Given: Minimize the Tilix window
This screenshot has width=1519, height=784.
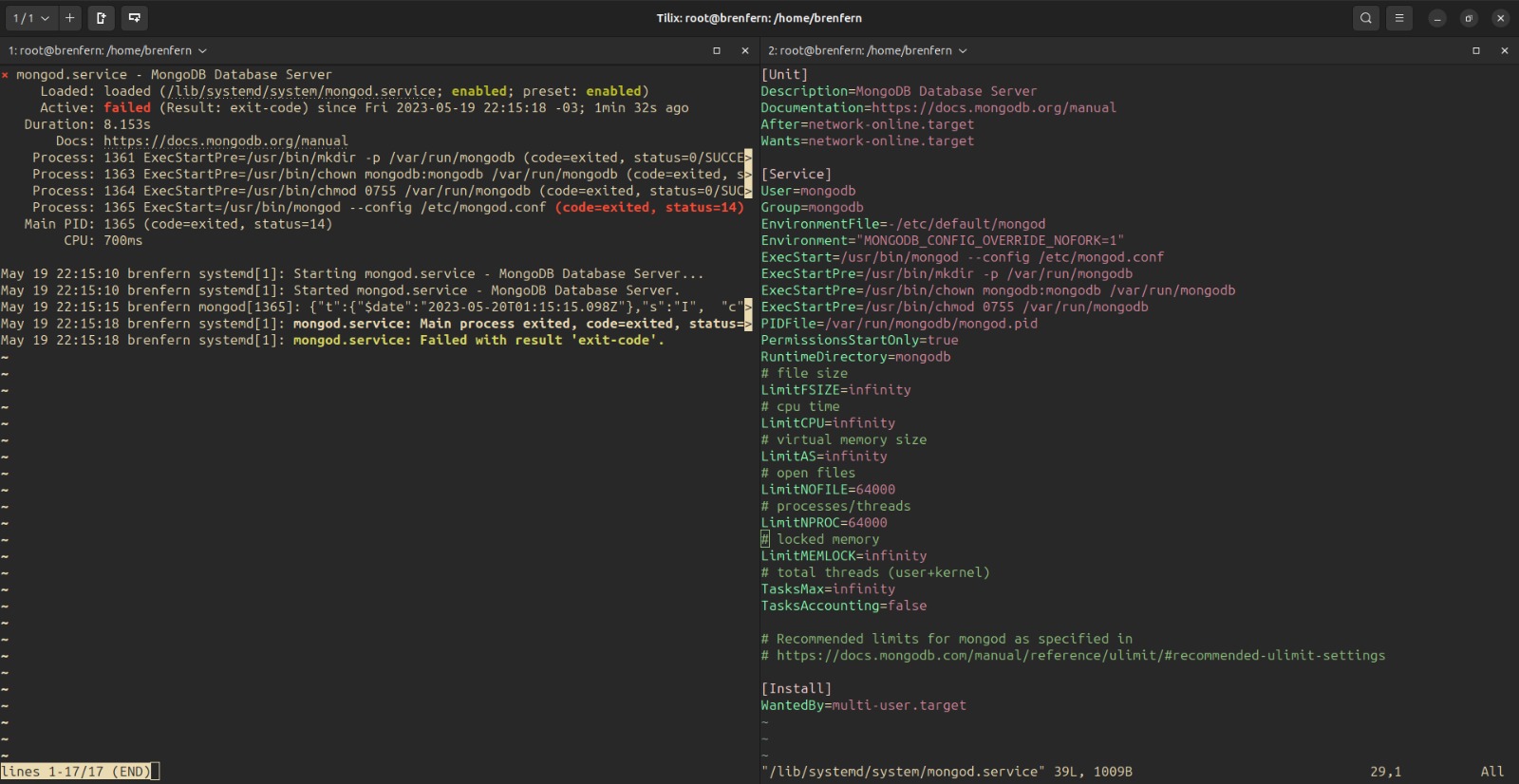Looking at the screenshot, I should point(1437,18).
